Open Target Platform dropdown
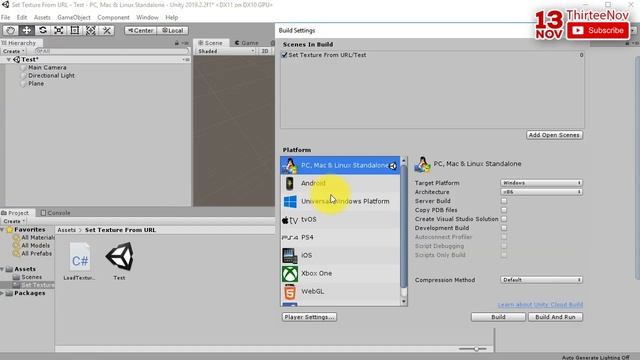 [541, 183]
